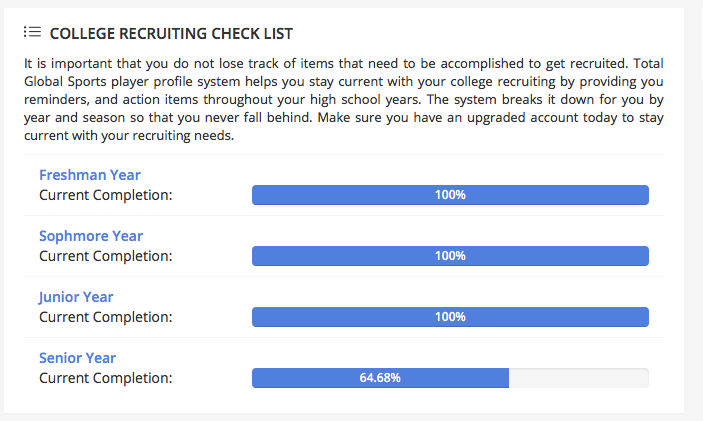This screenshot has height=421, width=703.
Task: Click the 100% label in the Freshman bar
Action: 450,195
